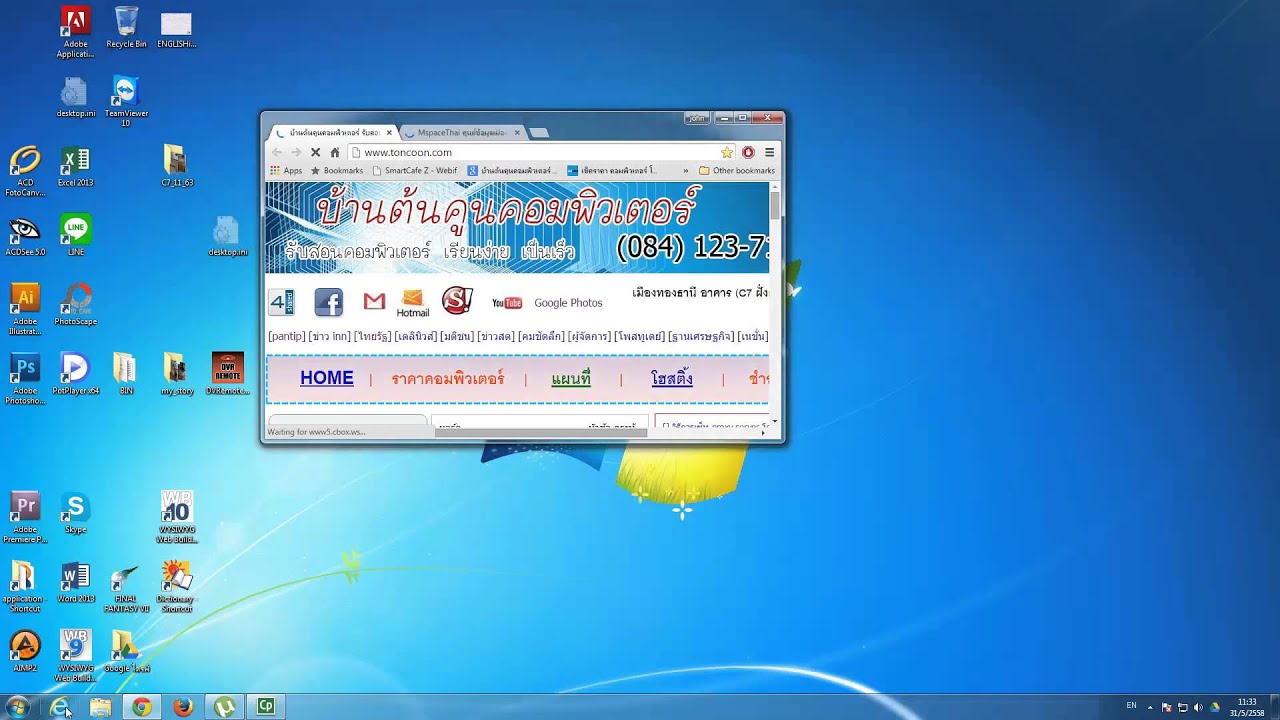
Task: Launch PhotoScape from desktop
Action: coord(75,305)
